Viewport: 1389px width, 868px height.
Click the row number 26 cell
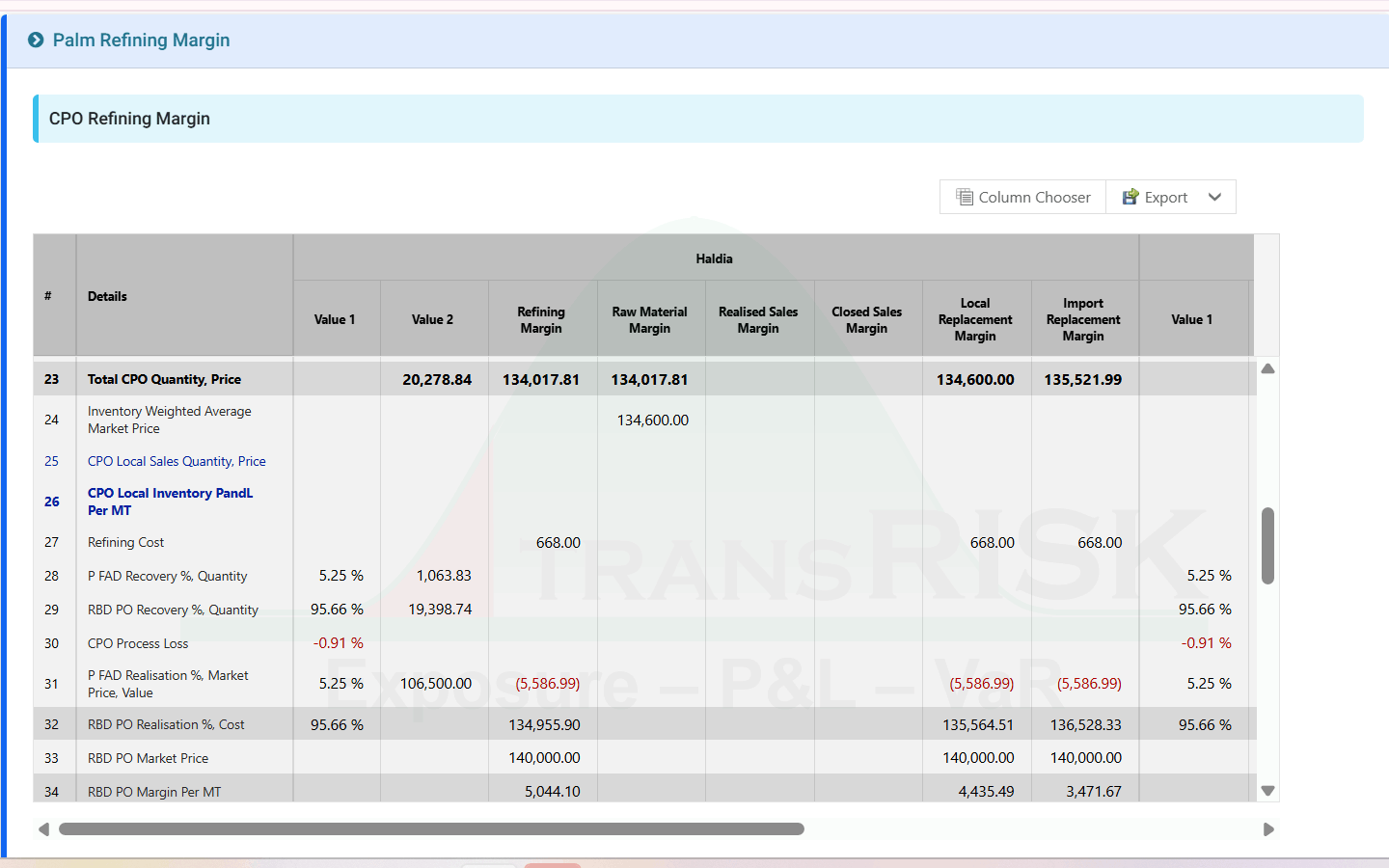52,502
